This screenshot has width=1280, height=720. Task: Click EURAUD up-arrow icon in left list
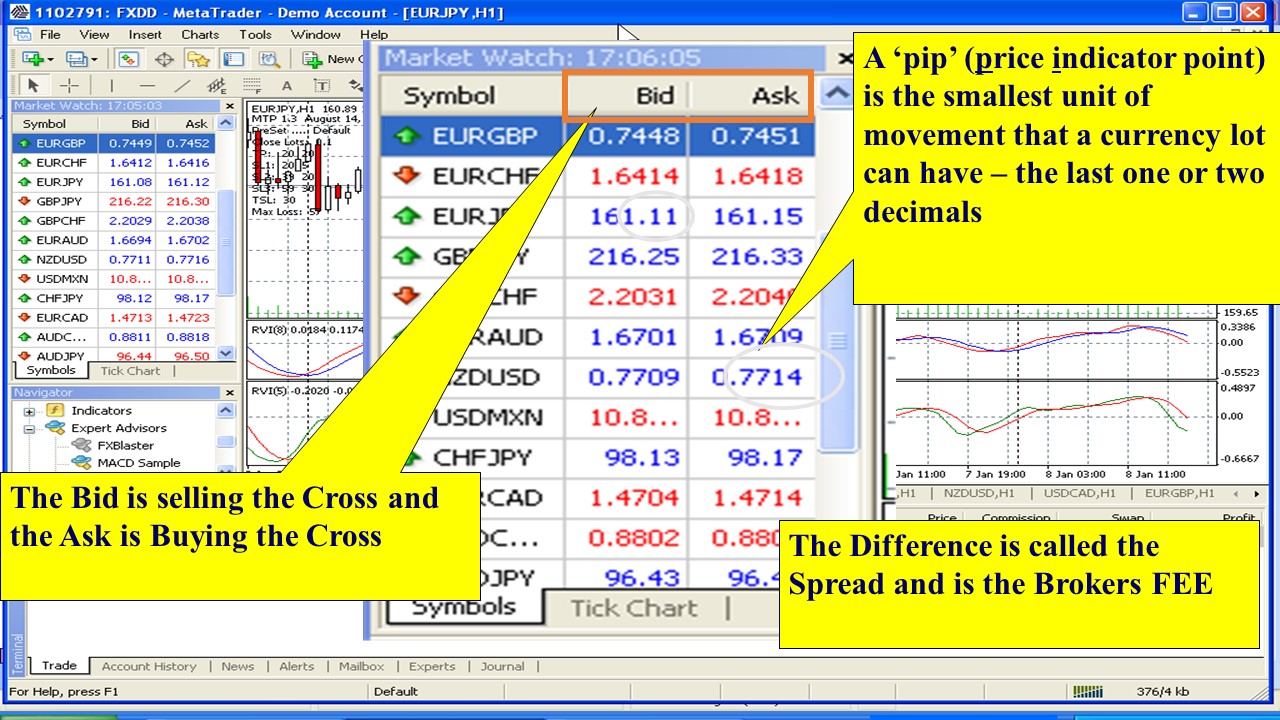pyautogui.click(x=25, y=240)
